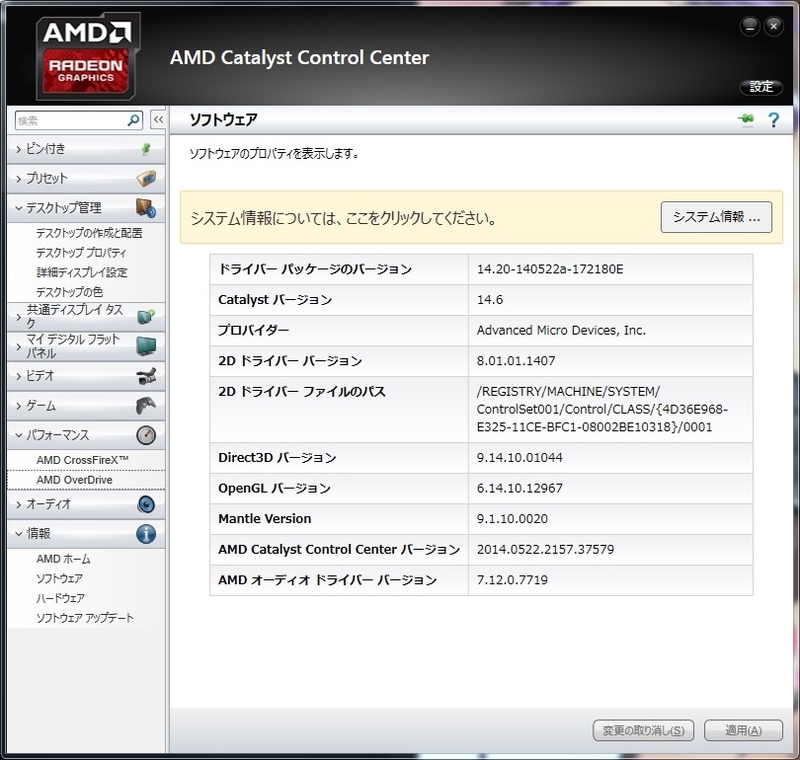Open デスクトップの作成と配置 page
The image size is (800, 760).
click(x=89, y=233)
